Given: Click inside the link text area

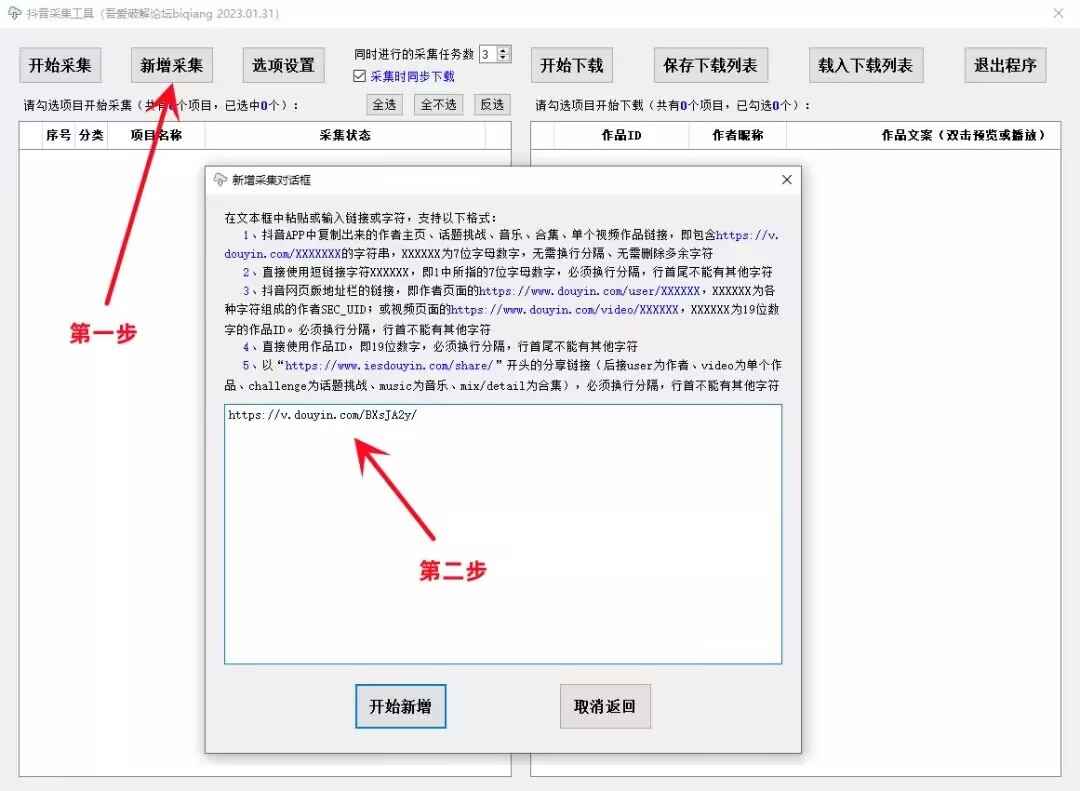Looking at the screenshot, I should tap(503, 534).
